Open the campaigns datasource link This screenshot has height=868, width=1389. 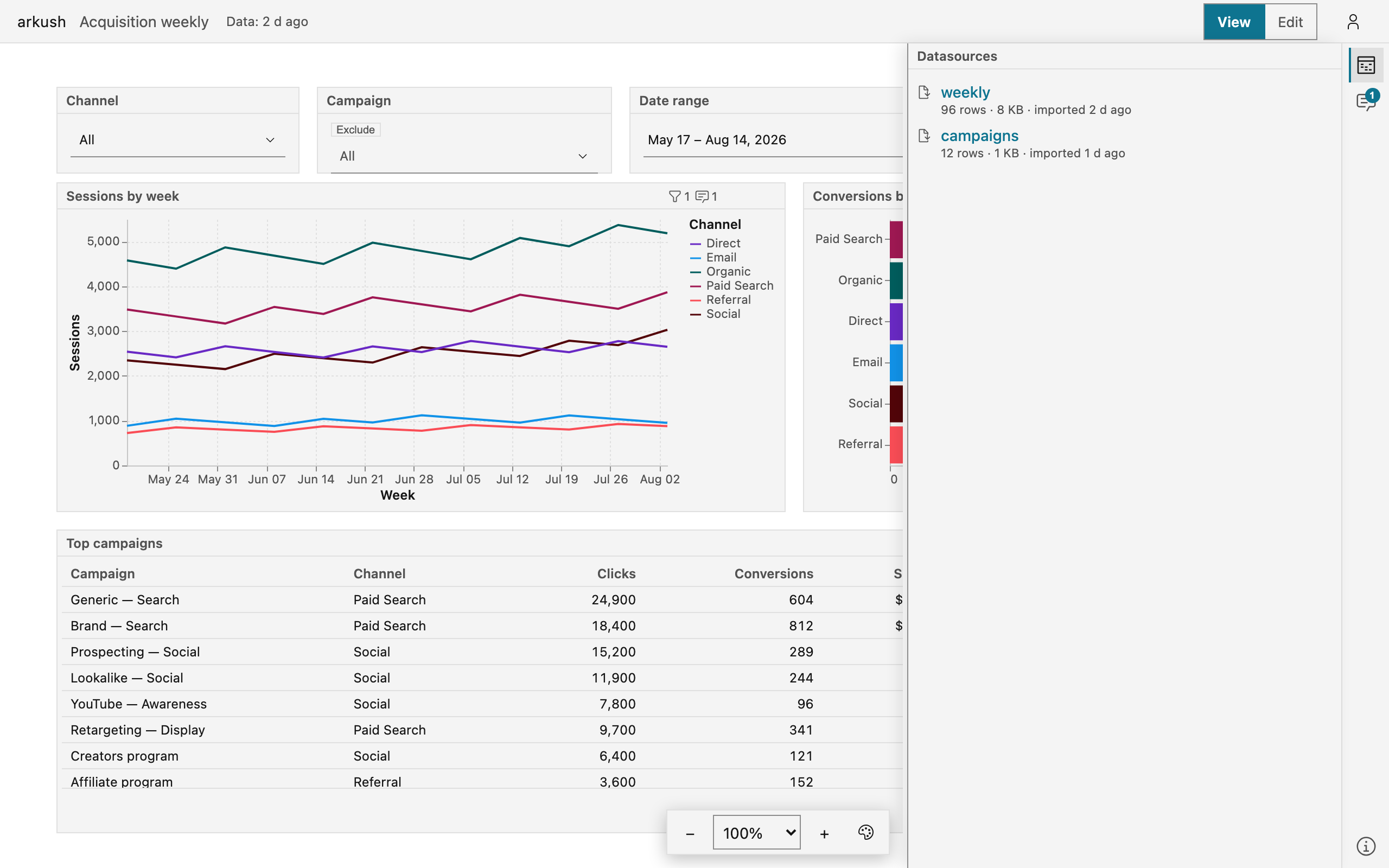pos(979,136)
